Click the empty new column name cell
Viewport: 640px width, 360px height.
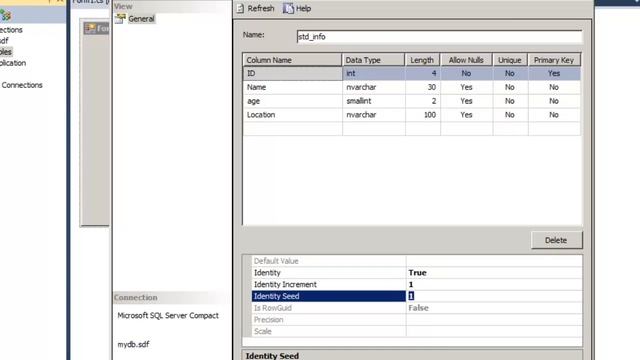pos(293,129)
